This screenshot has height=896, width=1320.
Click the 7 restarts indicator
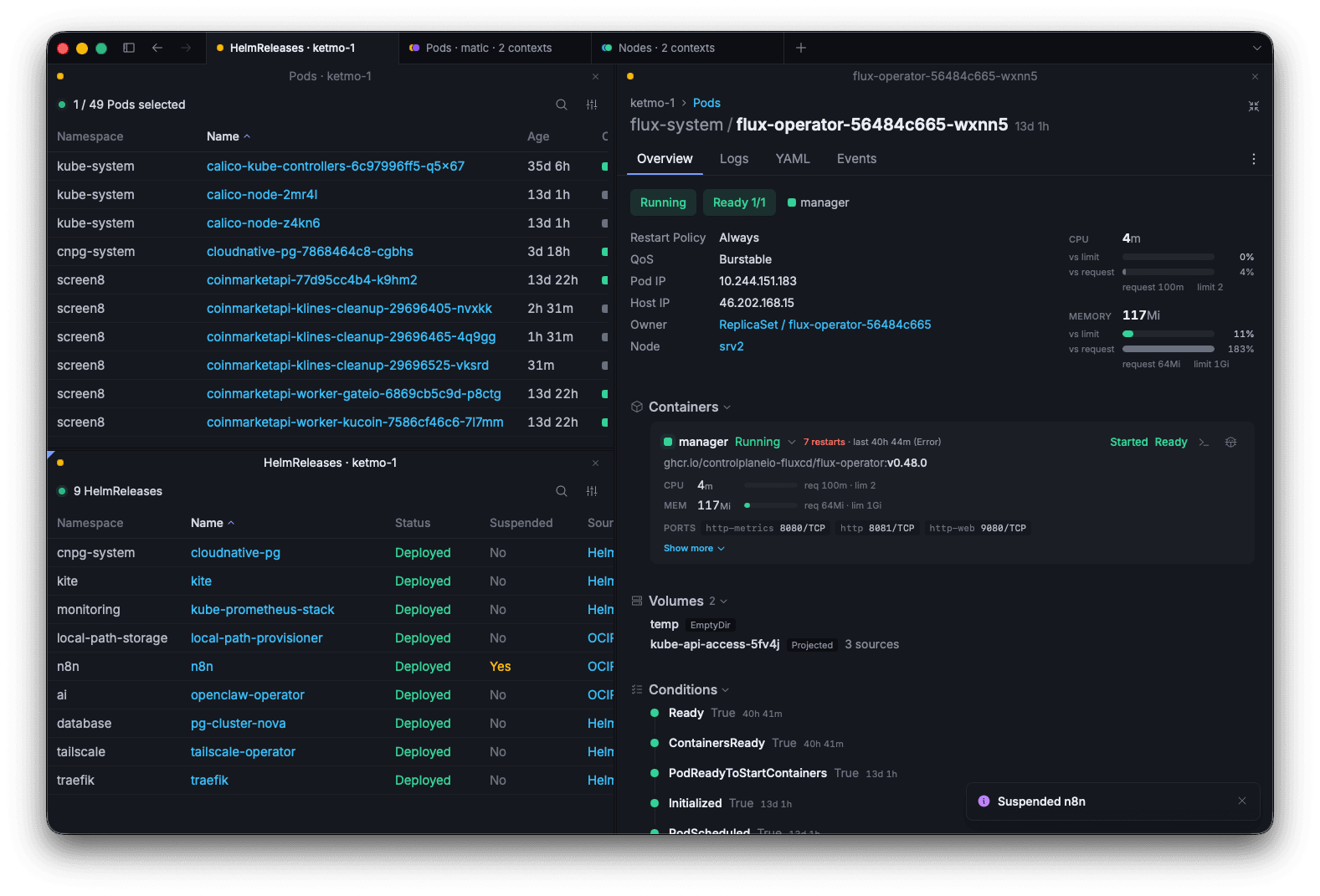[x=824, y=443]
